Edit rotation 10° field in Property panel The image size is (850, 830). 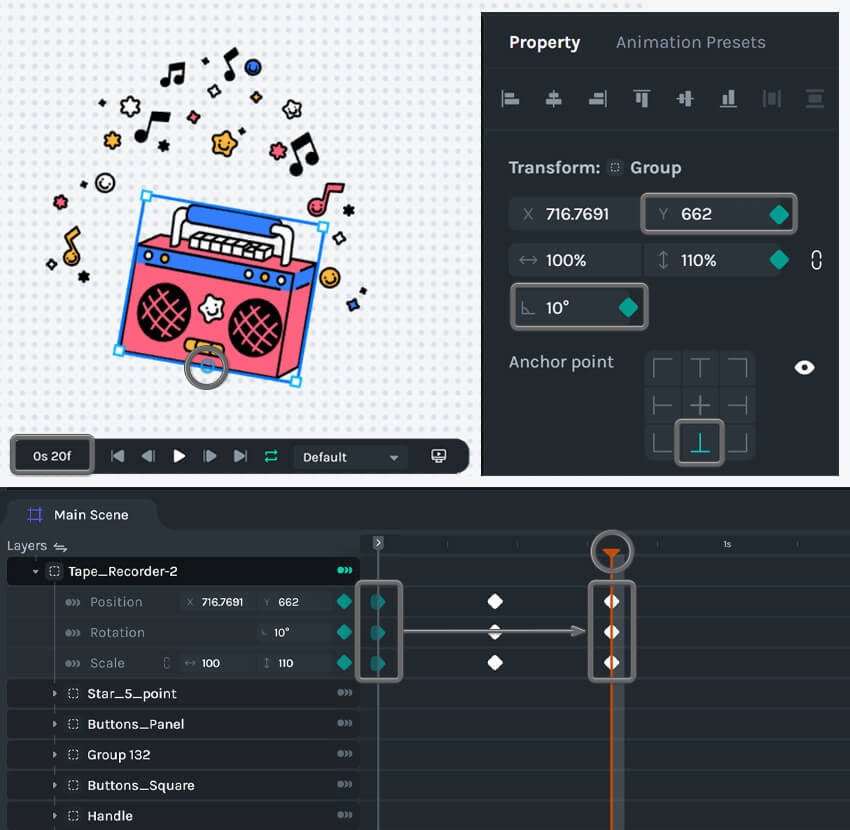pos(579,307)
